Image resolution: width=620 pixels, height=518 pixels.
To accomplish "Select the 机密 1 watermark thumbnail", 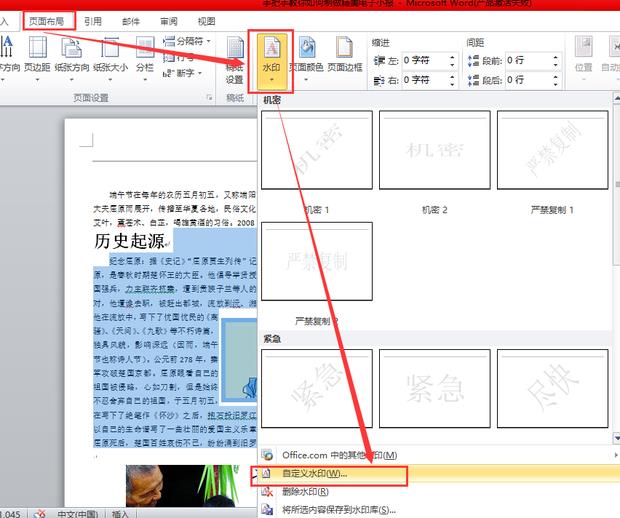I will (x=317, y=150).
